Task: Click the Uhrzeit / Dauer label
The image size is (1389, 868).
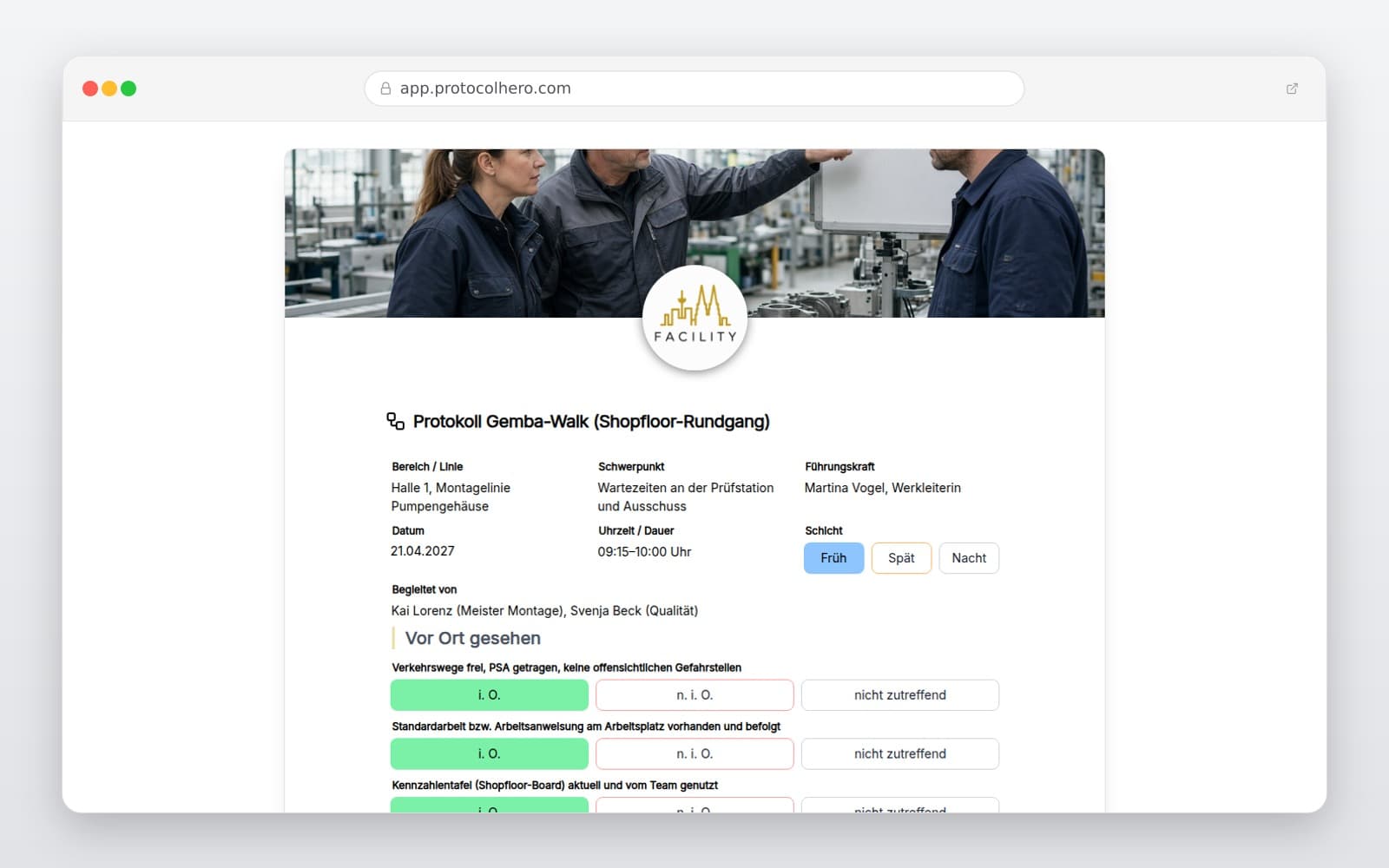Action: click(x=636, y=531)
